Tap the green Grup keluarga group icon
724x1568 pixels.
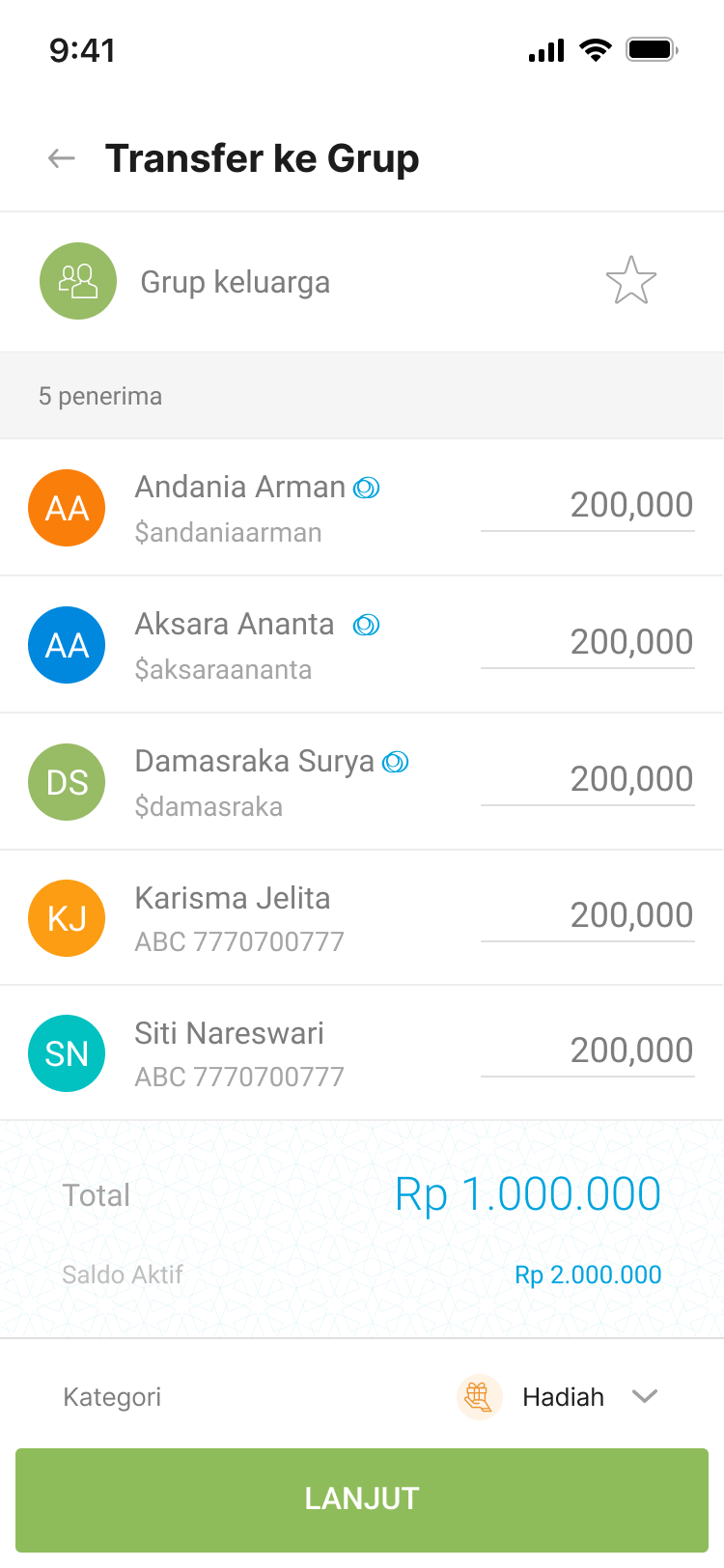[78, 281]
